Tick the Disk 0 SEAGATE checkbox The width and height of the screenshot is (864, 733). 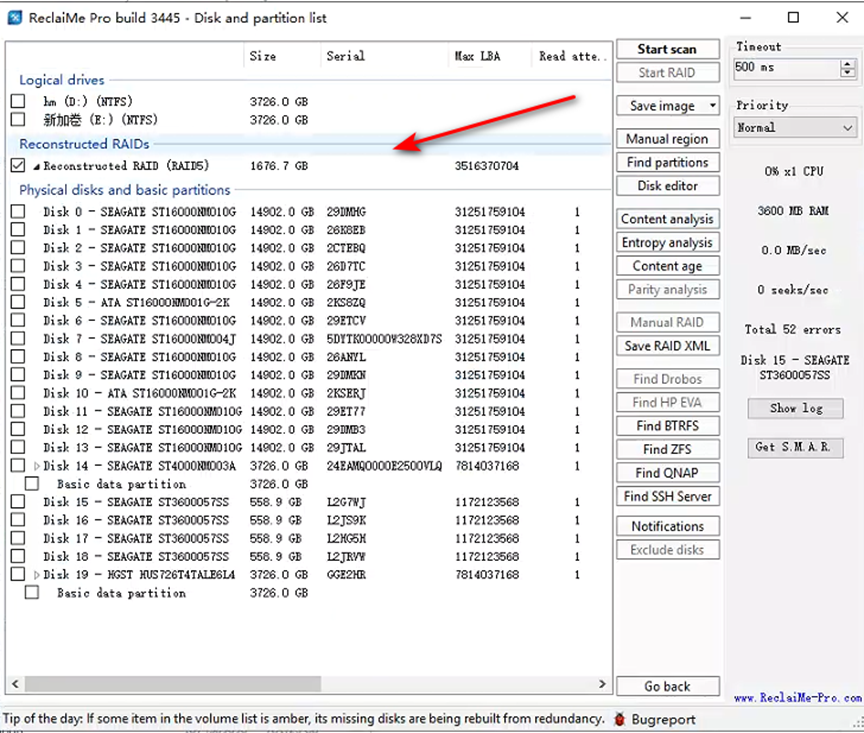[x=18, y=211]
